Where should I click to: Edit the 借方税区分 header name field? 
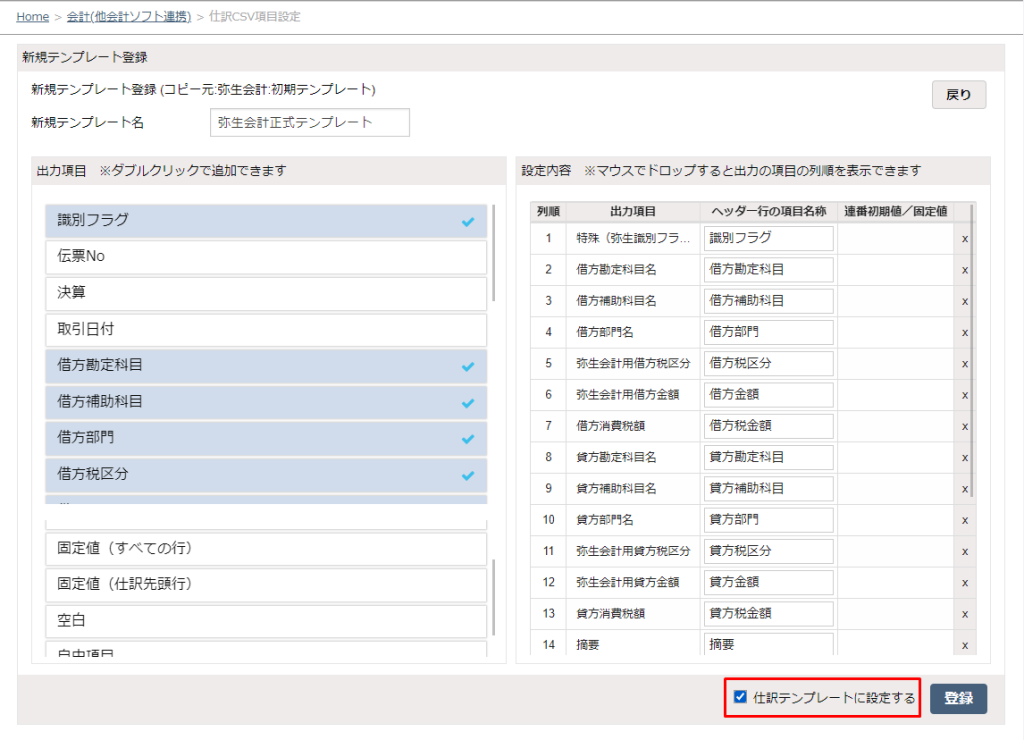tap(768, 363)
